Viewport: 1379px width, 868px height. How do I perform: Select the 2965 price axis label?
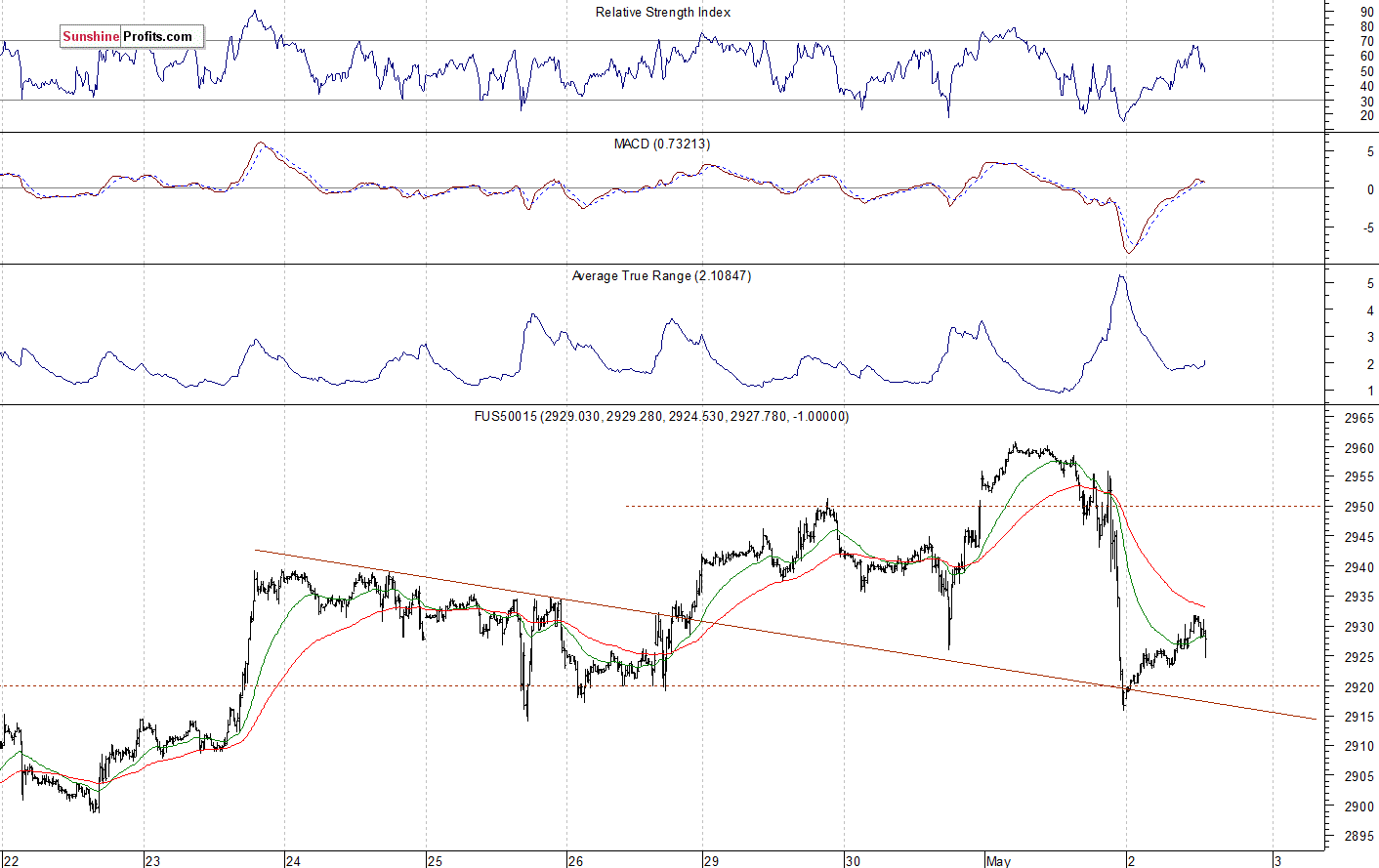click(1358, 418)
